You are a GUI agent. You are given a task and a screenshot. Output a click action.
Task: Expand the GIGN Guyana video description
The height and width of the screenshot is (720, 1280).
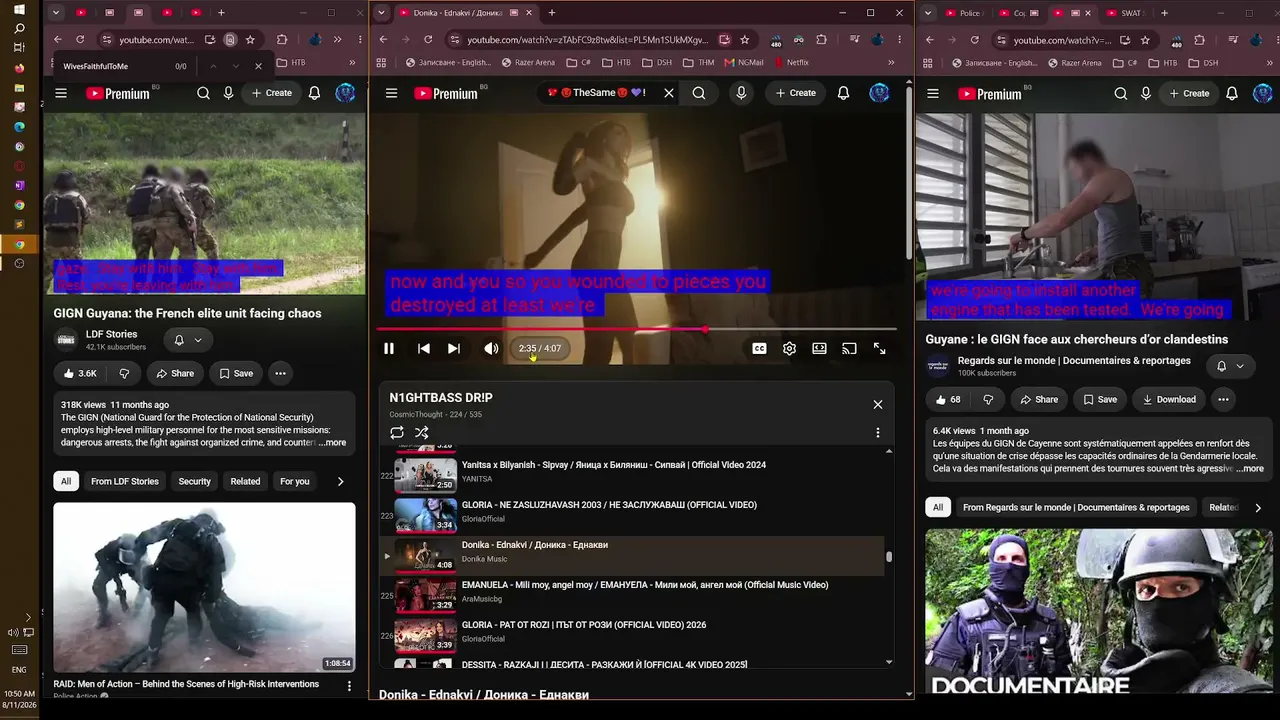[x=333, y=443]
